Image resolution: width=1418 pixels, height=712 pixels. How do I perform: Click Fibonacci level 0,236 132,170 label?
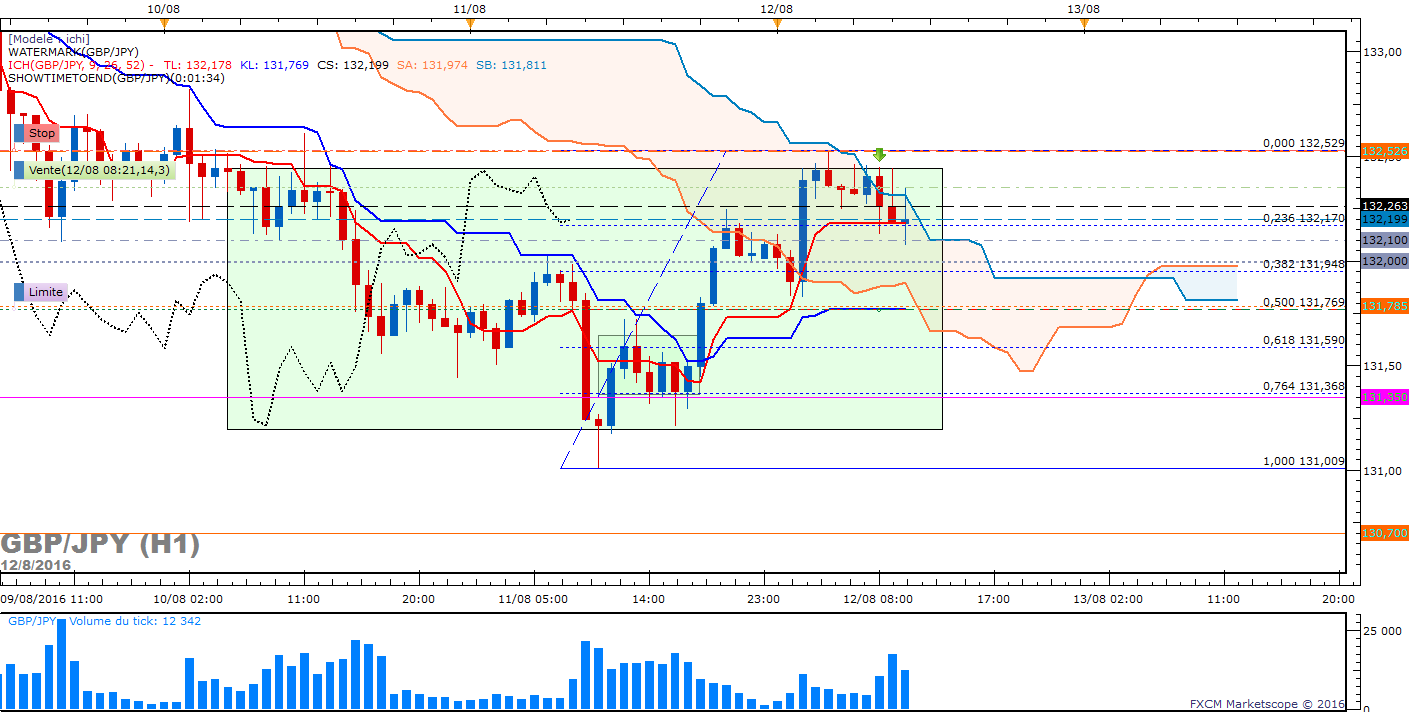pos(1303,218)
